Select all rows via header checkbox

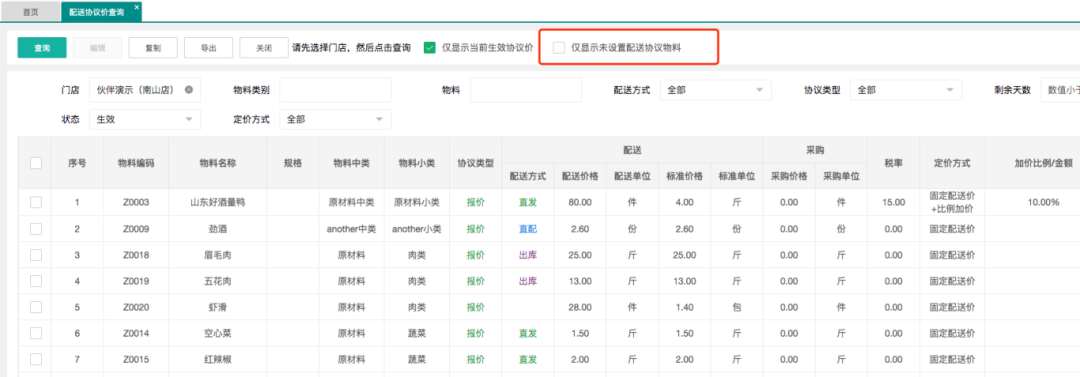click(x=36, y=163)
